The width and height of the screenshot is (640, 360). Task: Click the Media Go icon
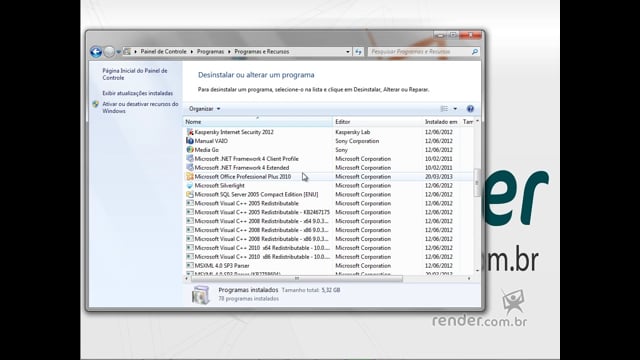190,150
